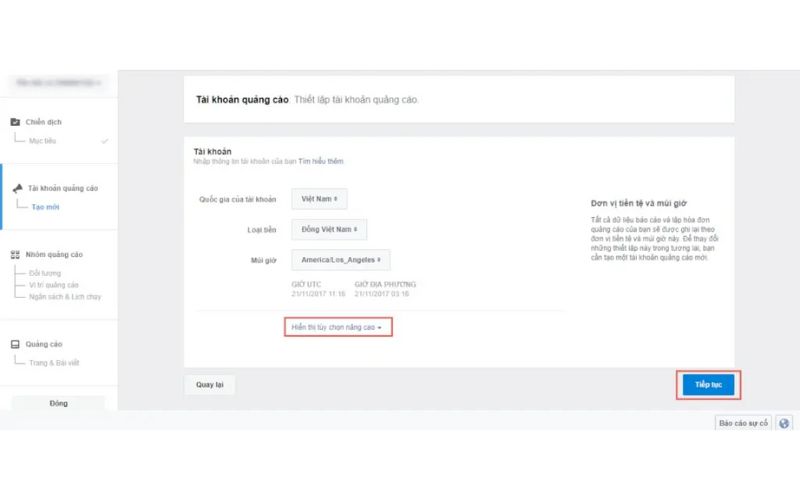Open the Tạo mới sub-item
Screen dimensions: 800x500
click(x=45, y=207)
